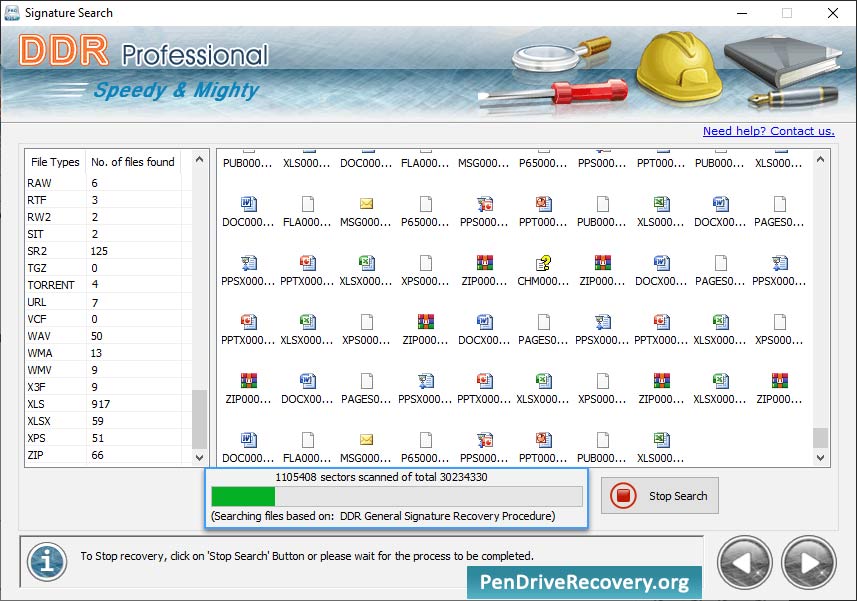
Task: Click the 917 count in XLS row
Action: coord(101,404)
